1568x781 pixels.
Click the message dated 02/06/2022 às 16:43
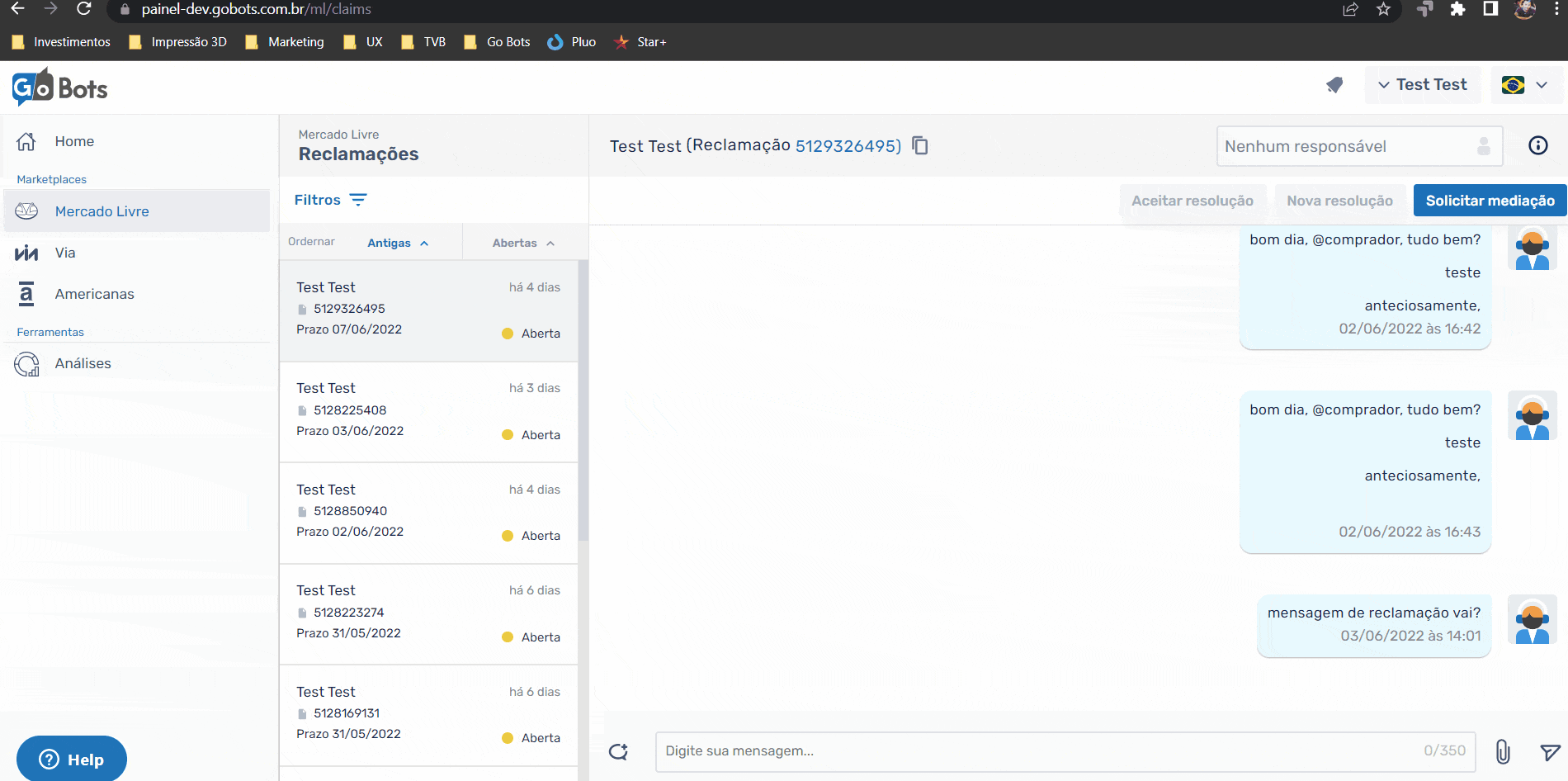pos(1365,471)
